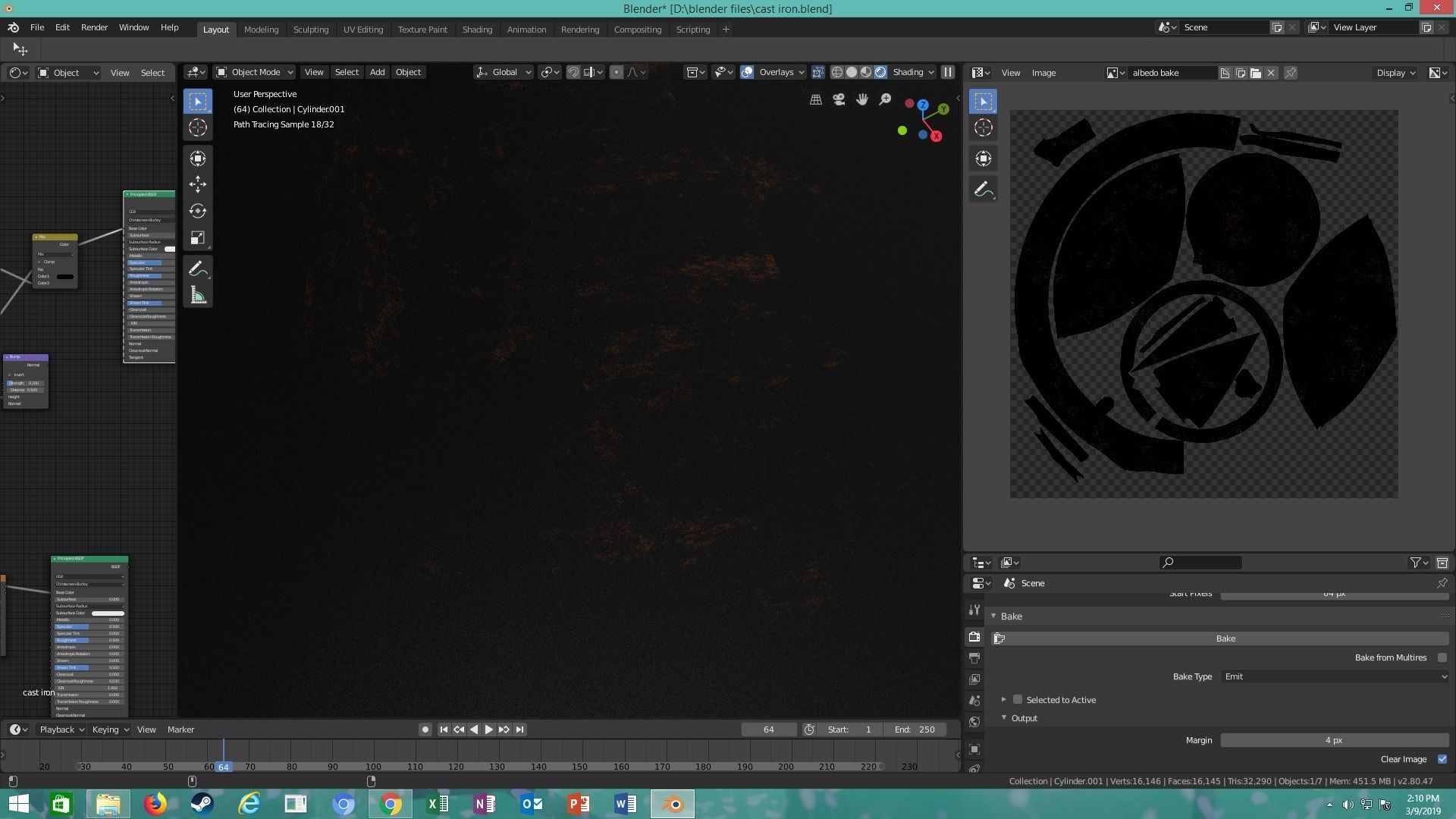The image size is (1456, 819).
Task: Uncheck the Clear Image checkbox
Action: point(1442,759)
